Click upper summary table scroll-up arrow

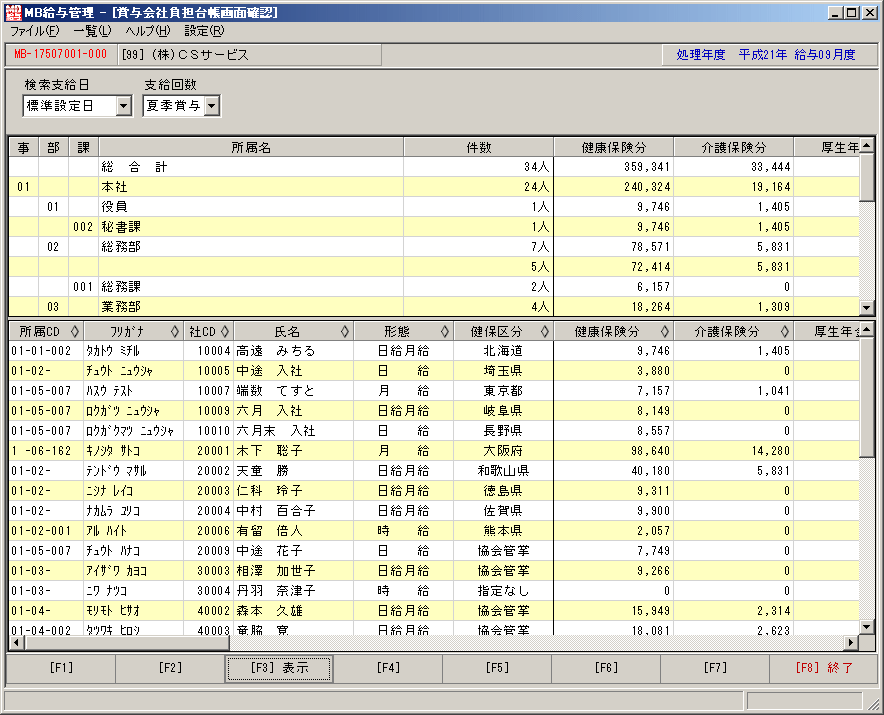(867, 145)
